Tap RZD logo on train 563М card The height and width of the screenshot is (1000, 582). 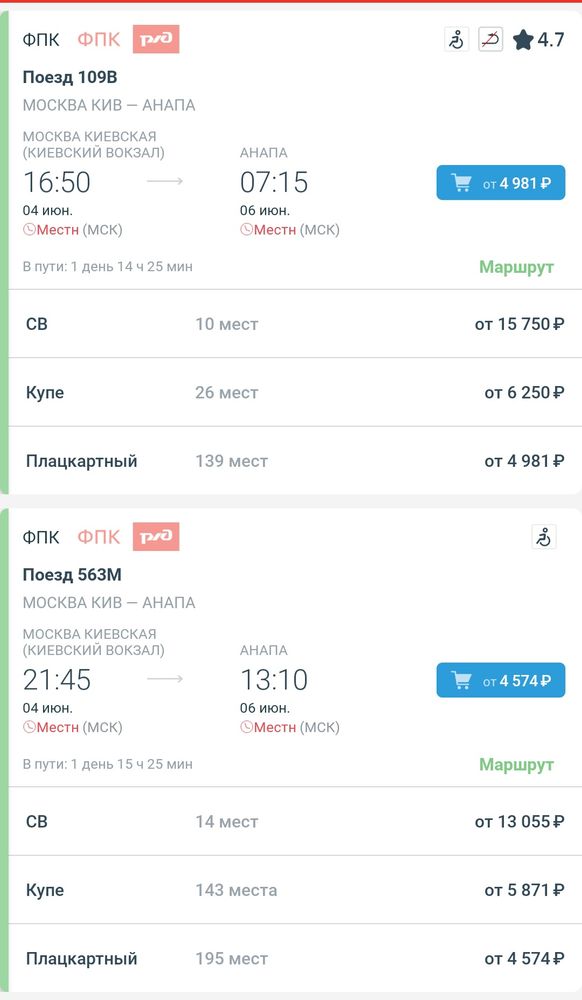tap(156, 536)
